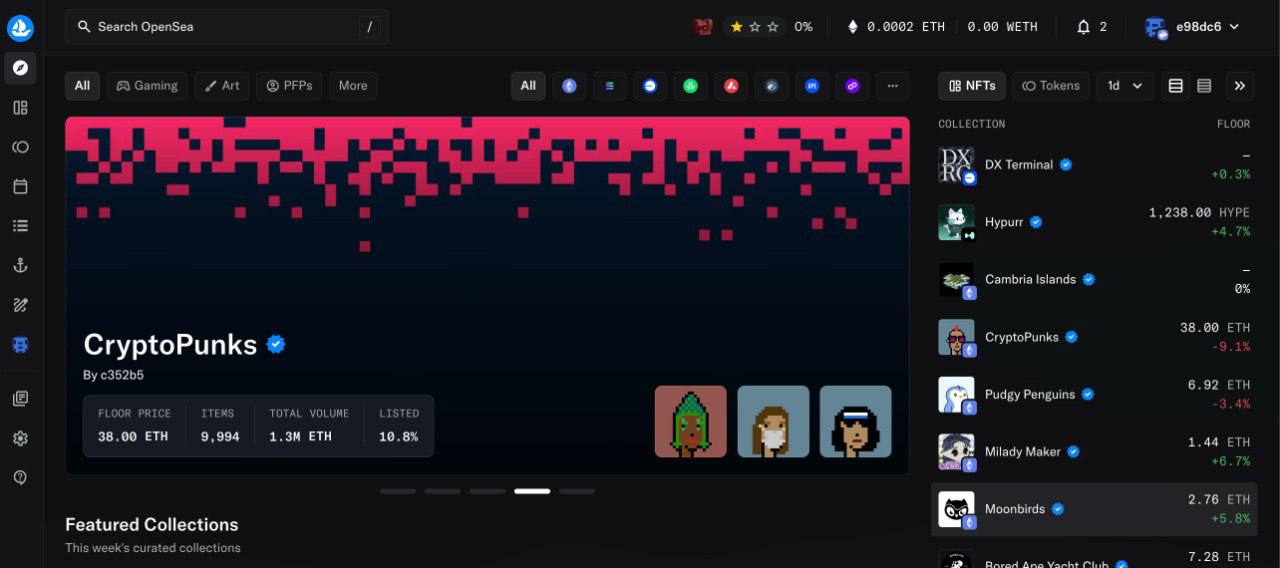Open the headband punk thumbnail
1280x568 pixels.
(x=856, y=422)
